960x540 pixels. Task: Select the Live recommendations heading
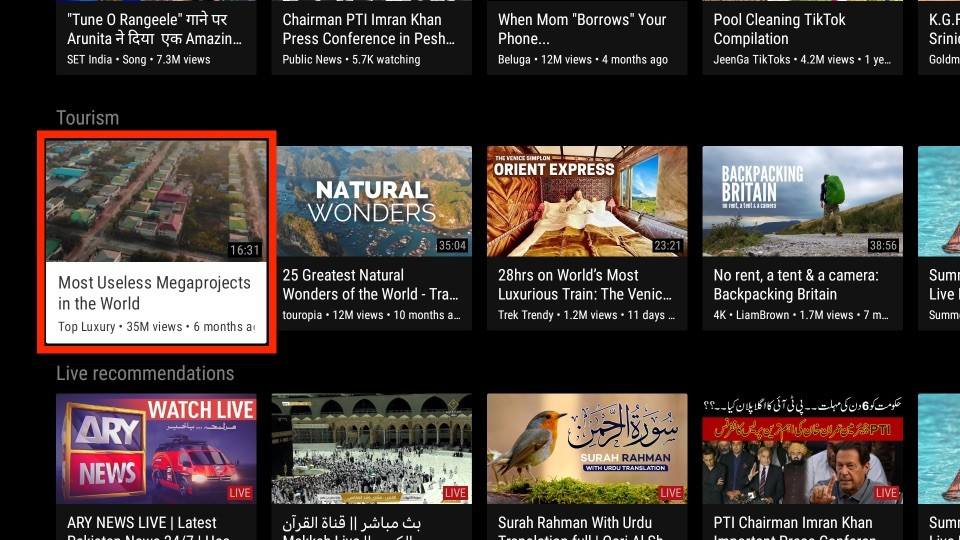pos(145,373)
